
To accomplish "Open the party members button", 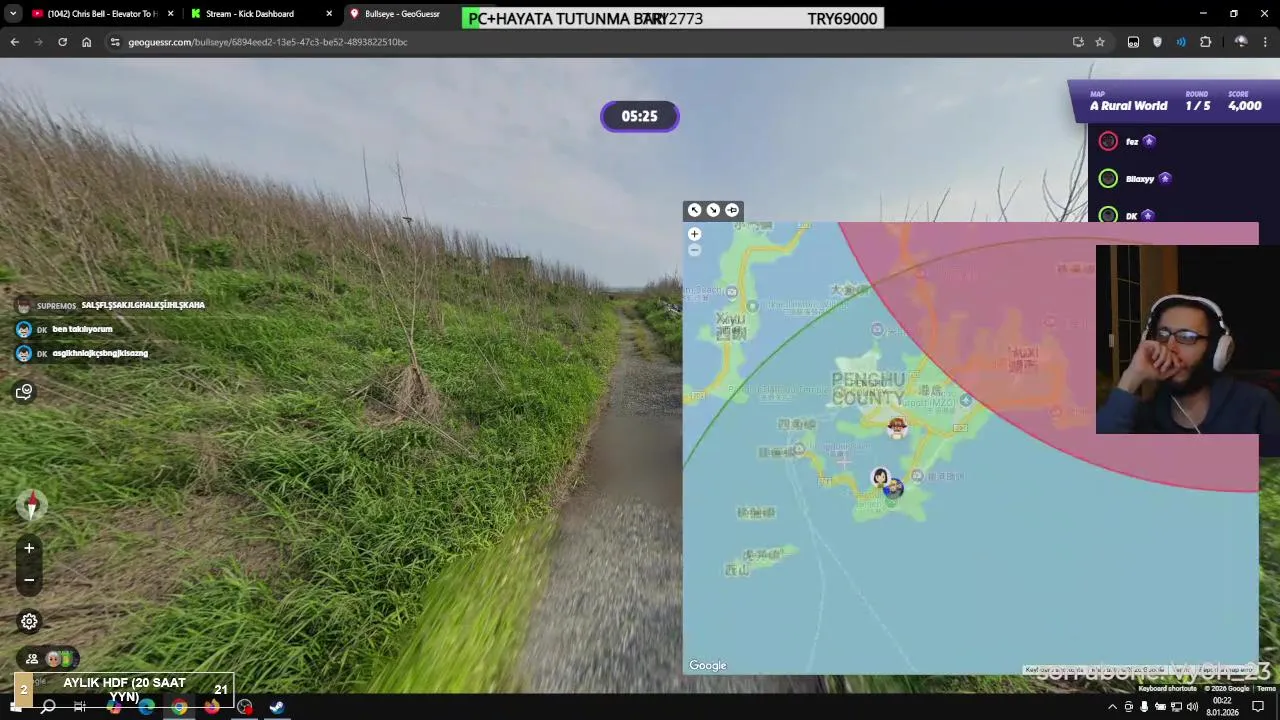I will [48, 659].
